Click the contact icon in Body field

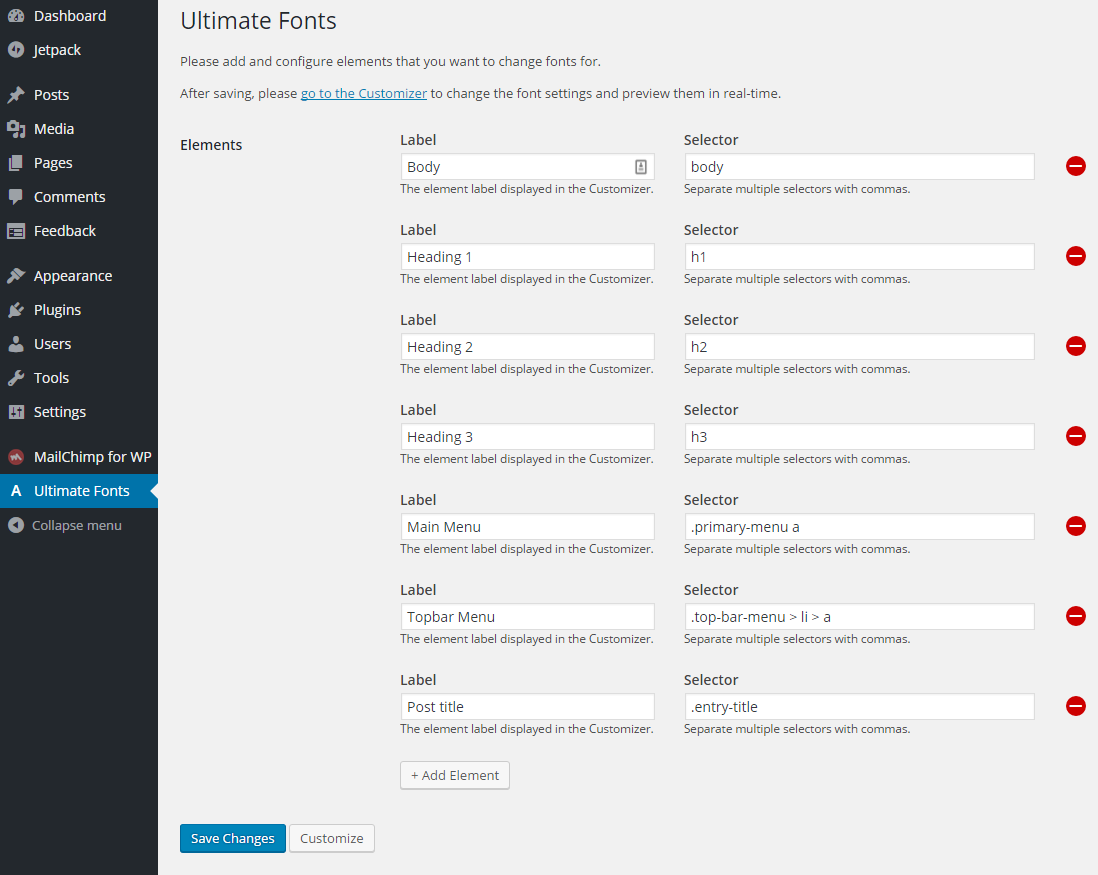[641, 167]
